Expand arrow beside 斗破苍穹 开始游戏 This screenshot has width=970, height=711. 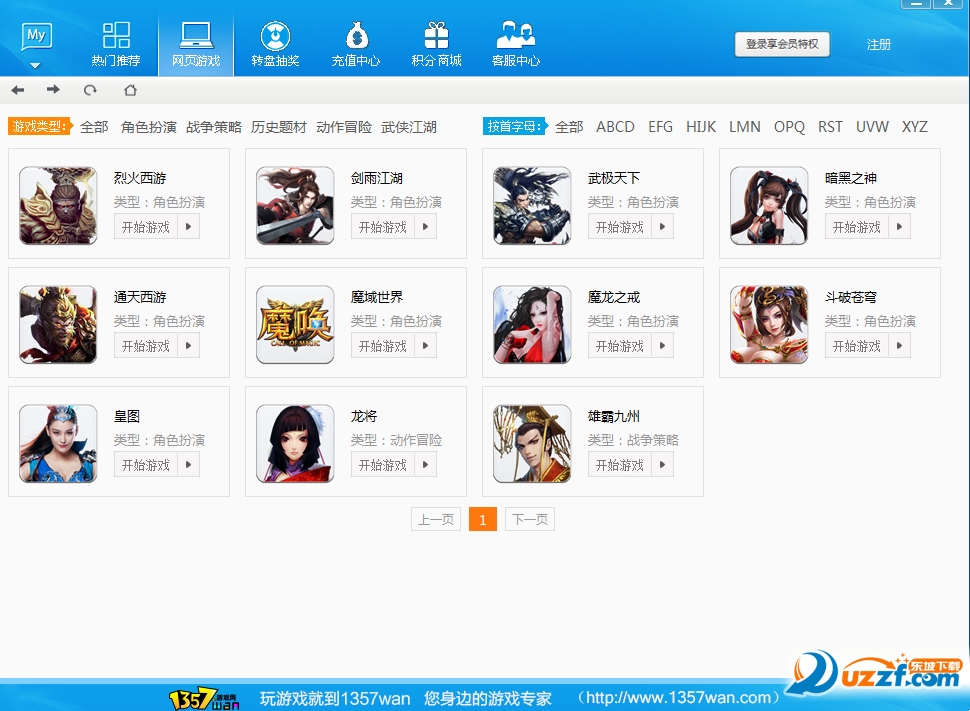(x=899, y=346)
